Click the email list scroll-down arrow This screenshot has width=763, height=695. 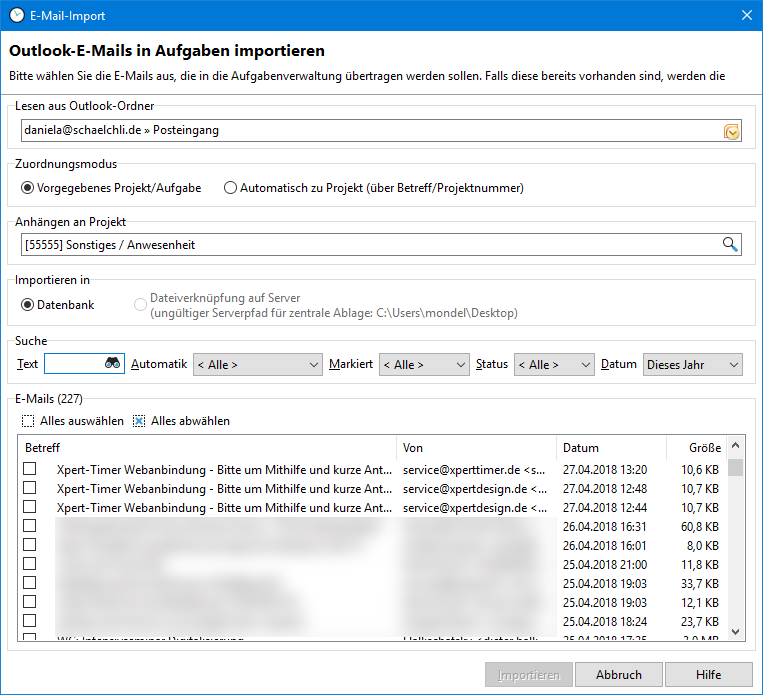736,631
